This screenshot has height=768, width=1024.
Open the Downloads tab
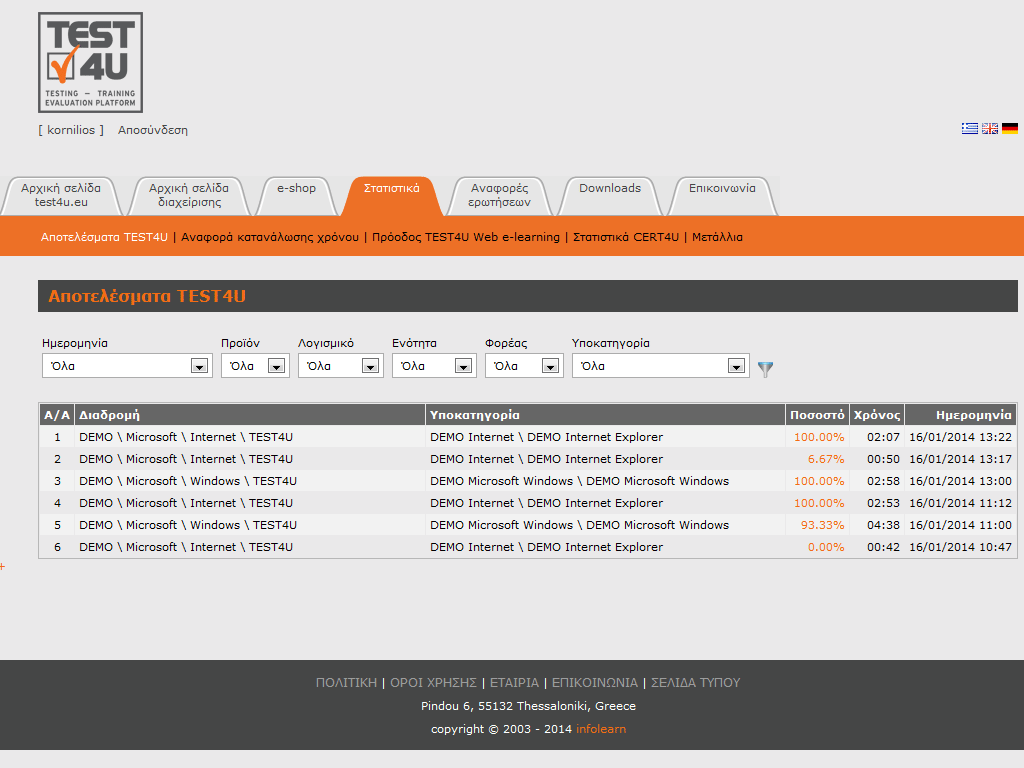(x=610, y=195)
